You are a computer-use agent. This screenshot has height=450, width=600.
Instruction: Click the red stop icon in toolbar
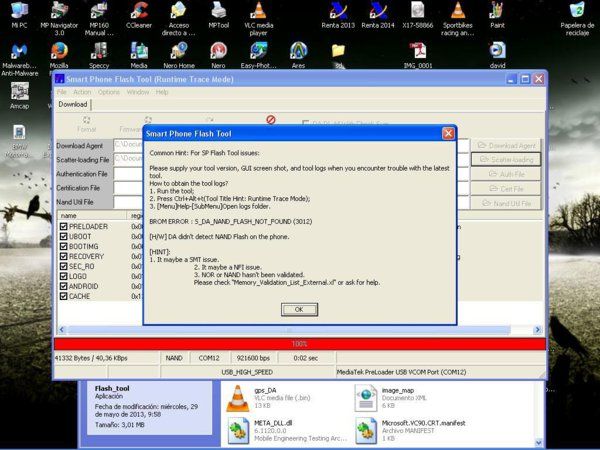[271, 120]
